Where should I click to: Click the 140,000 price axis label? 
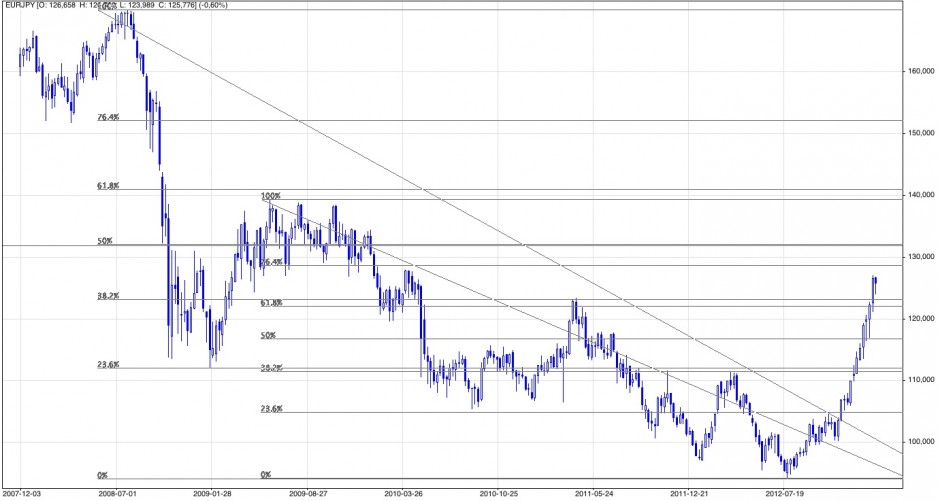(919, 195)
